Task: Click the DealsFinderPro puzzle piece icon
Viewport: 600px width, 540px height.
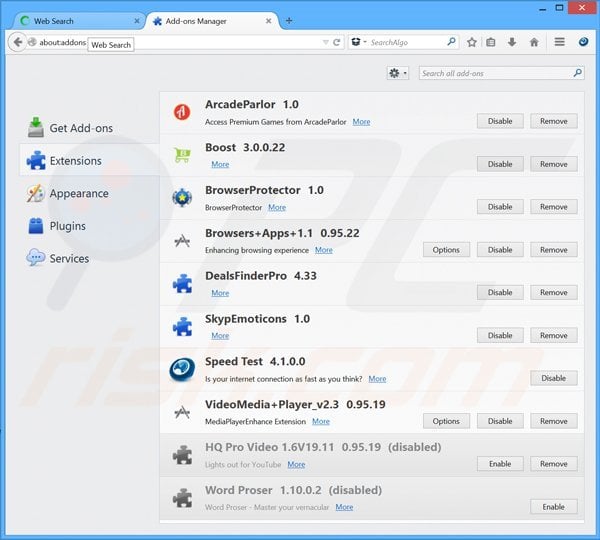Action: point(183,284)
